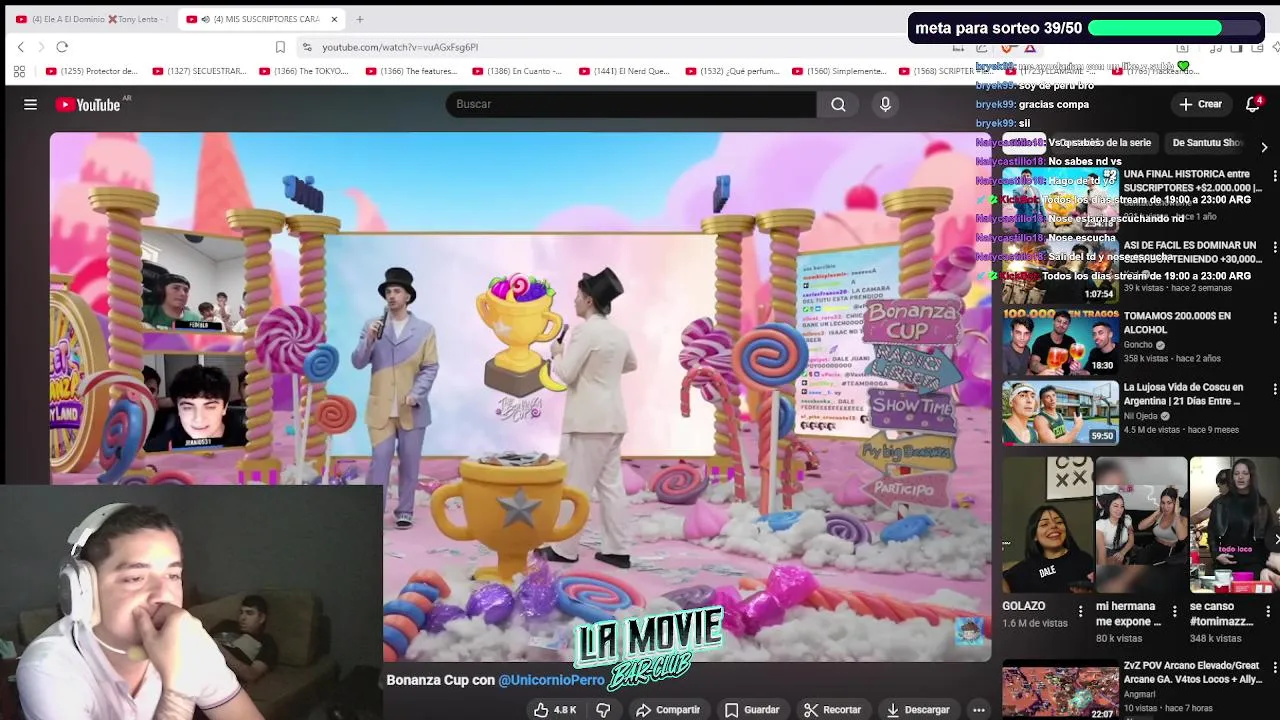
Task: Open 'UNA FINAL HISTORICA entre SUSCRIPTORES' video
Action: pos(1192,181)
